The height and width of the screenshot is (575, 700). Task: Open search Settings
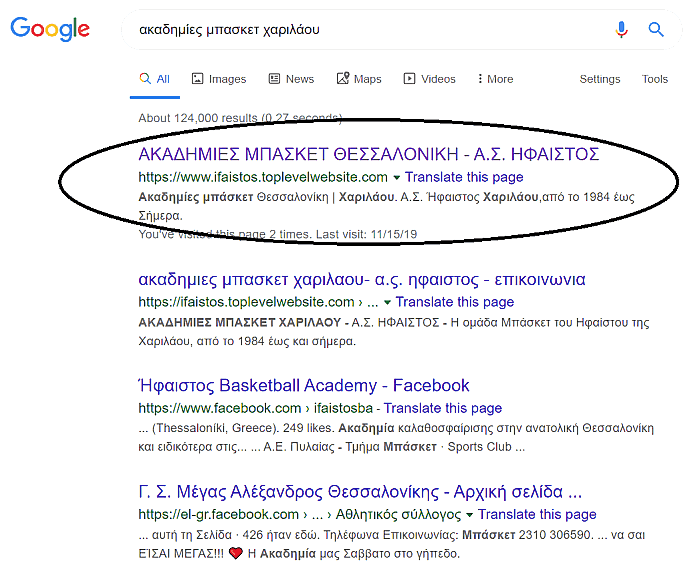(600, 79)
